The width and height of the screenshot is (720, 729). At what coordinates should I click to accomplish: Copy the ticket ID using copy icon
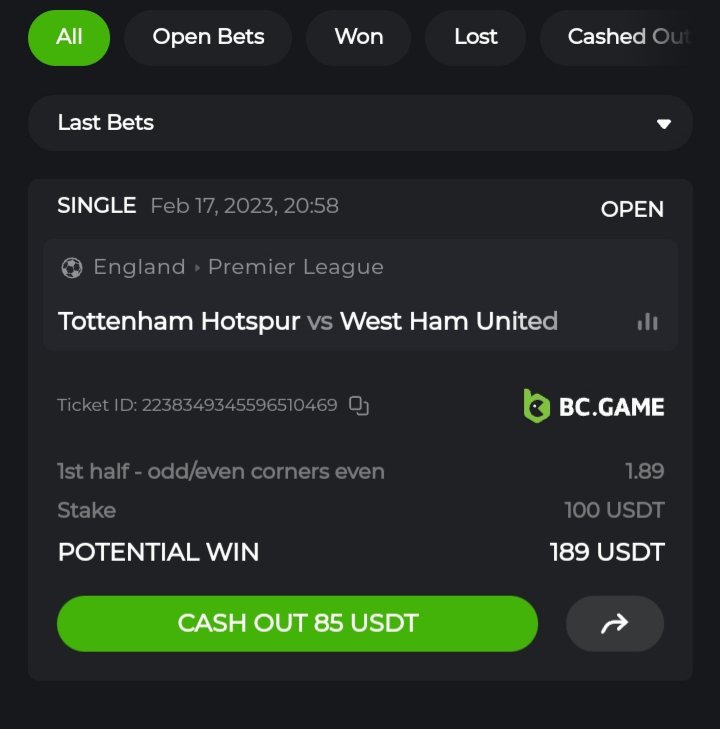(x=359, y=405)
